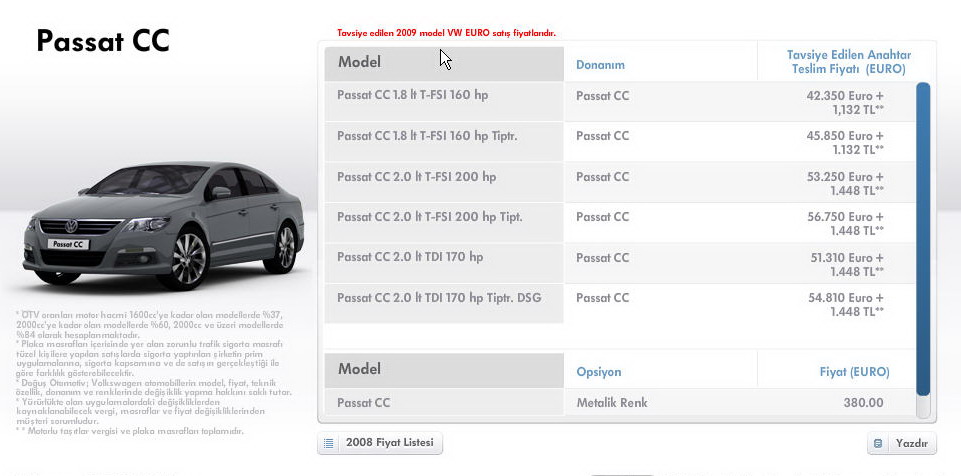The height and width of the screenshot is (476, 961).
Task: Select the 2.0 lt TDI 170 hp Tiptr. DSG row
Action: 440,298
